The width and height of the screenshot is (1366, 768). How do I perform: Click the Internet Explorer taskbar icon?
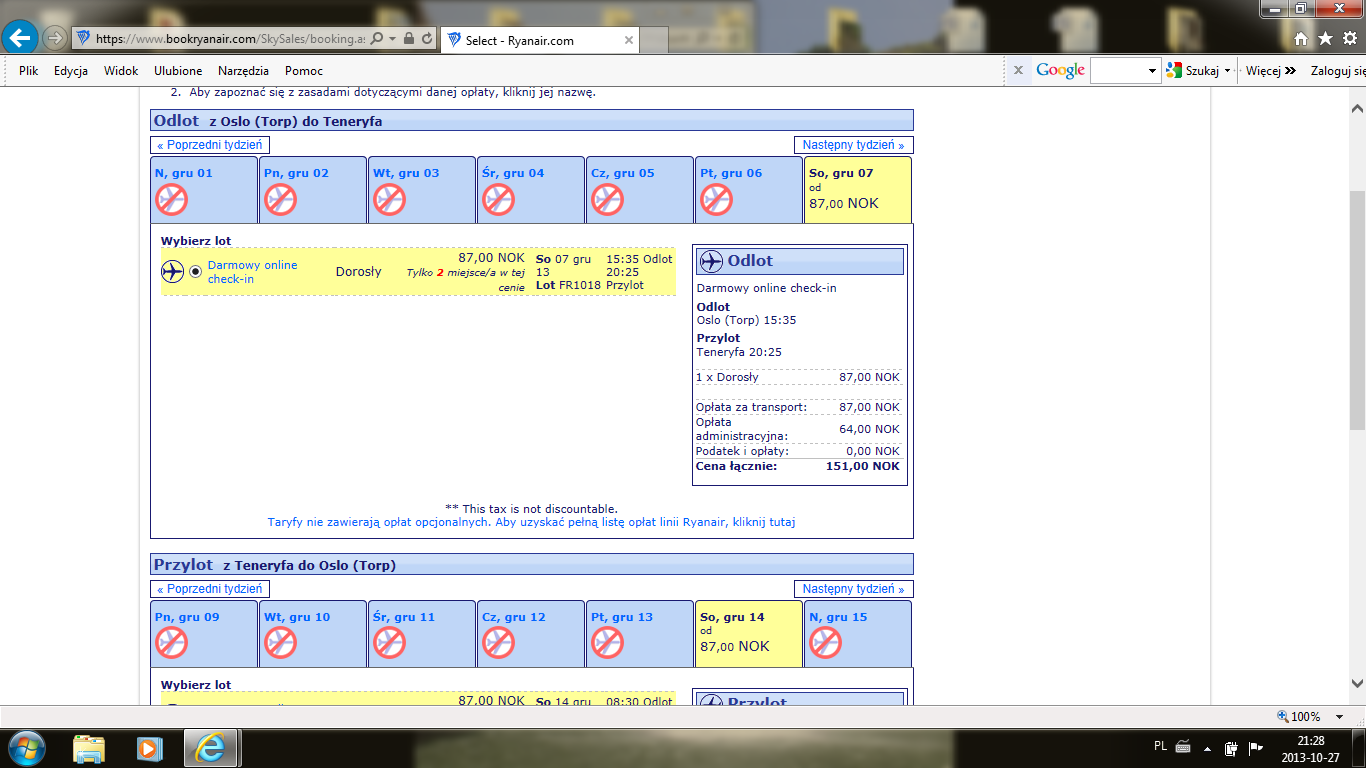click(211, 748)
